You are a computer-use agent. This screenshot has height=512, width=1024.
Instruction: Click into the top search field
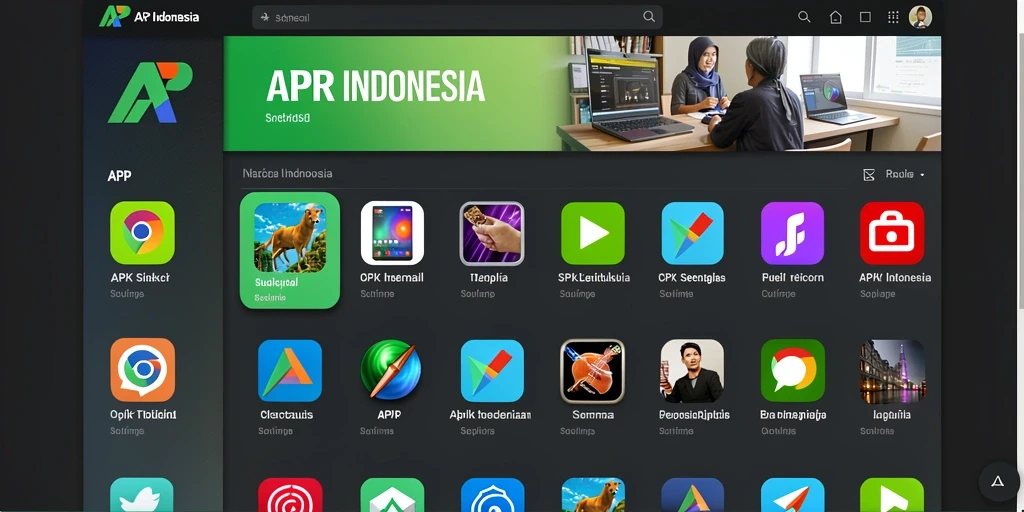tap(457, 17)
